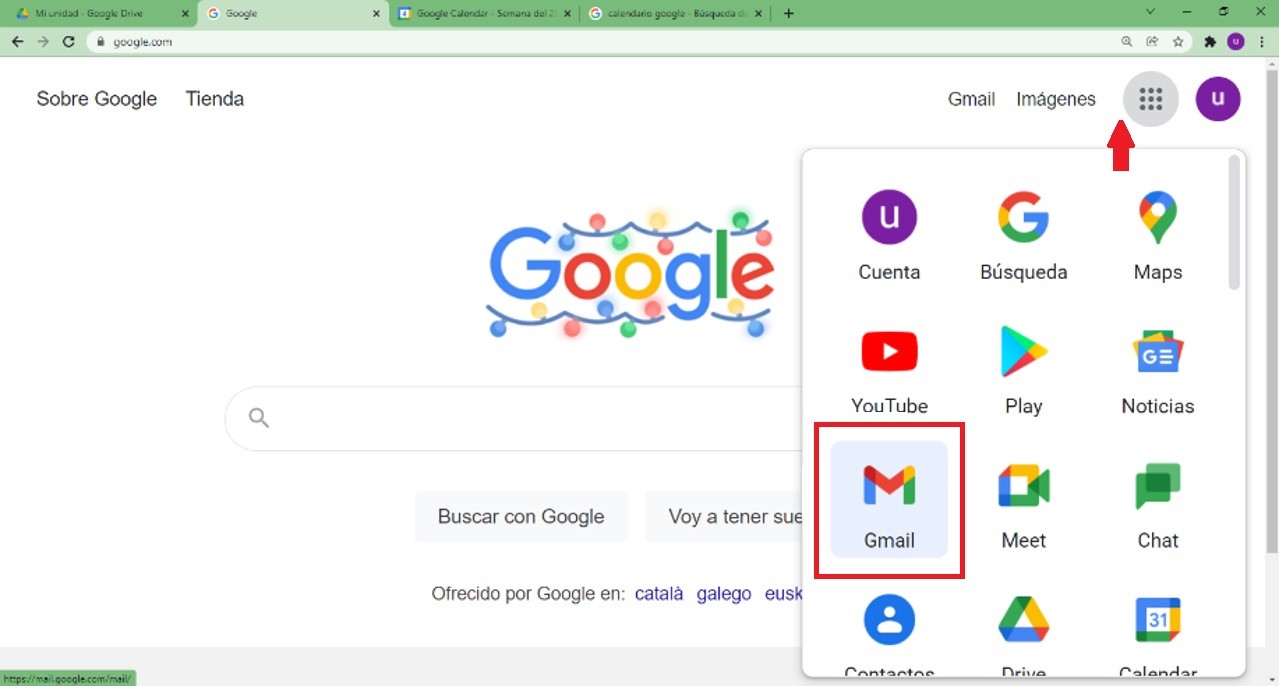Open the extensions puzzle icon
The width and height of the screenshot is (1279, 686).
coord(1210,42)
